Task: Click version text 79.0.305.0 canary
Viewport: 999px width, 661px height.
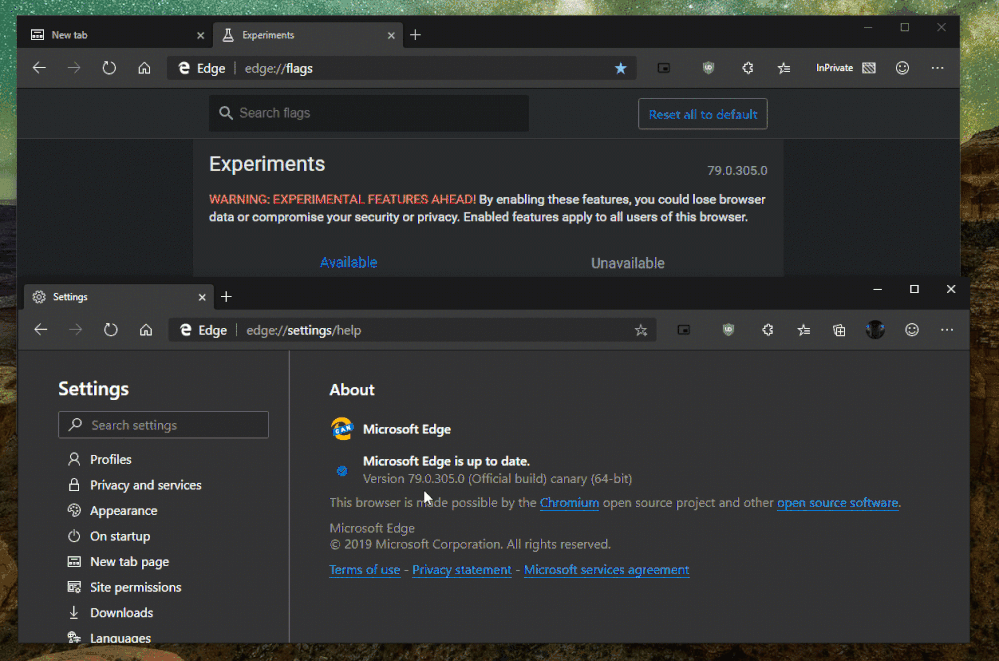Action: click(x=497, y=479)
